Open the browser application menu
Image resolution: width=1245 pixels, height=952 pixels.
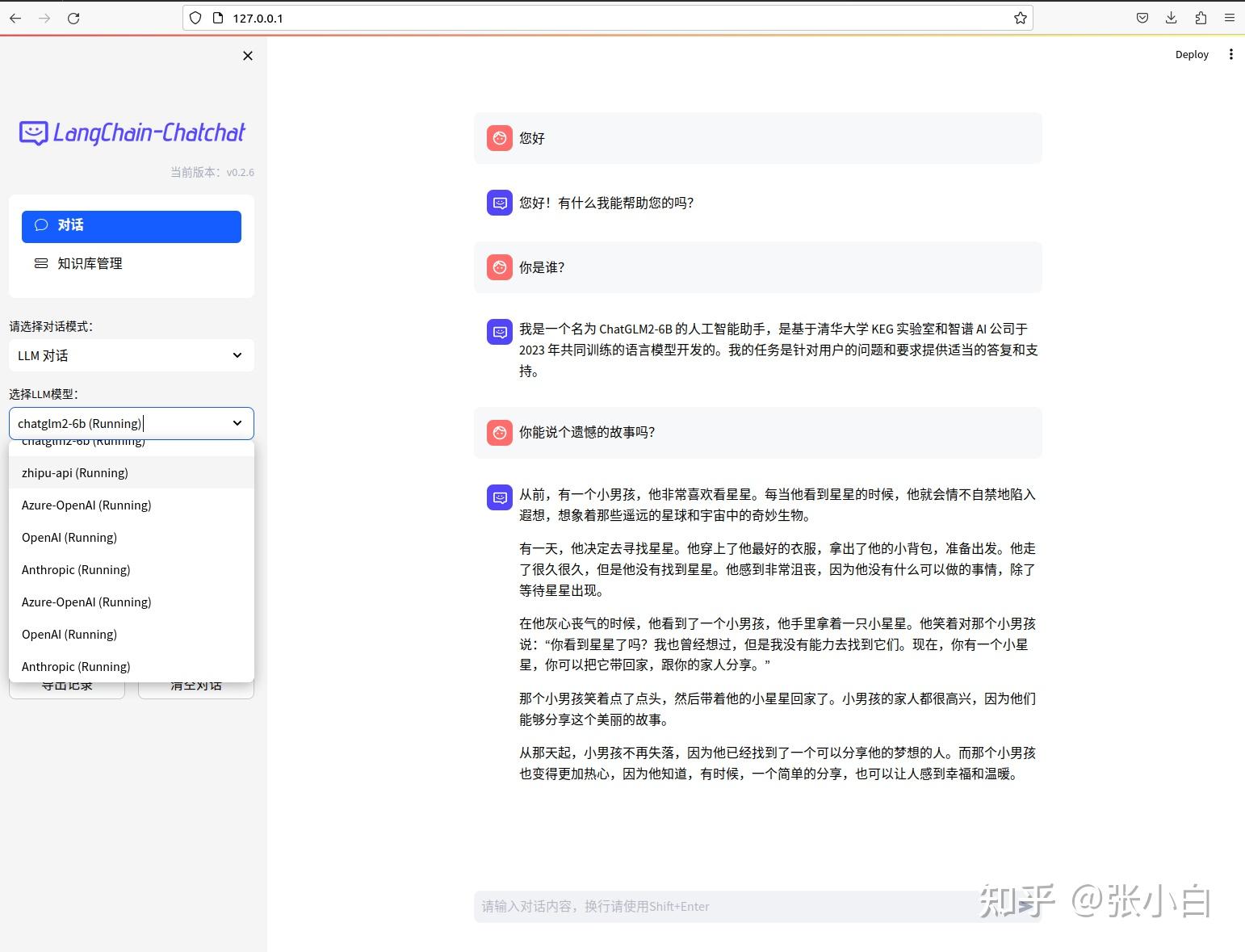pos(1230,18)
